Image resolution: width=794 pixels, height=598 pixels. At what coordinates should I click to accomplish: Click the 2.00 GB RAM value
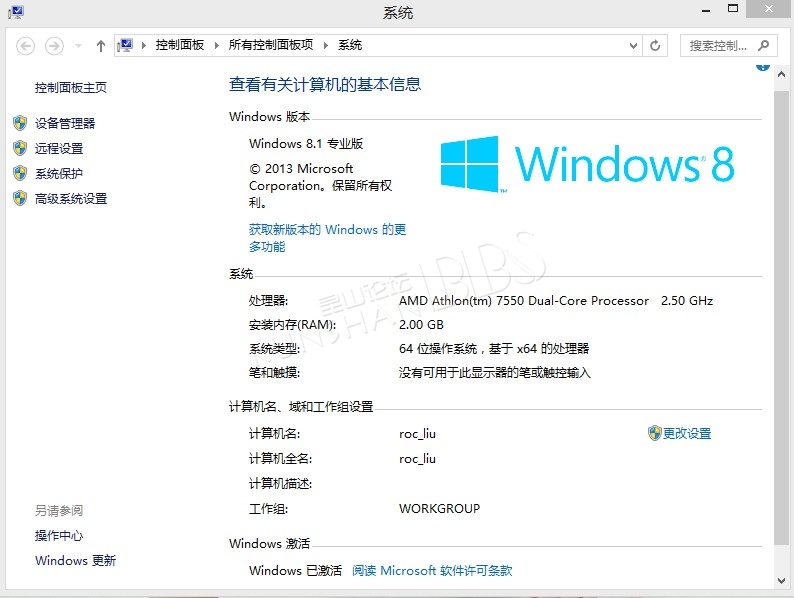[421, 325]
